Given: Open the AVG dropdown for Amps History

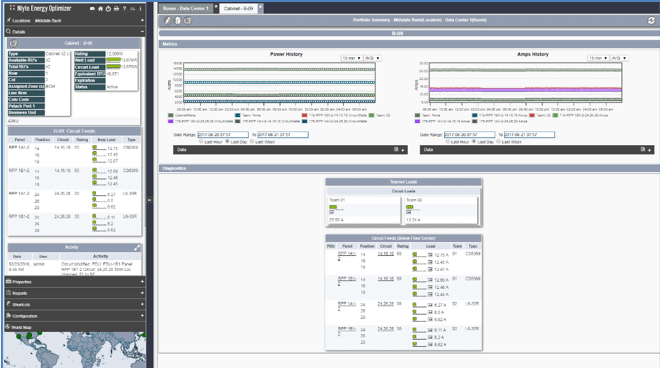Looking at the screenshot, I should (619, 58).
